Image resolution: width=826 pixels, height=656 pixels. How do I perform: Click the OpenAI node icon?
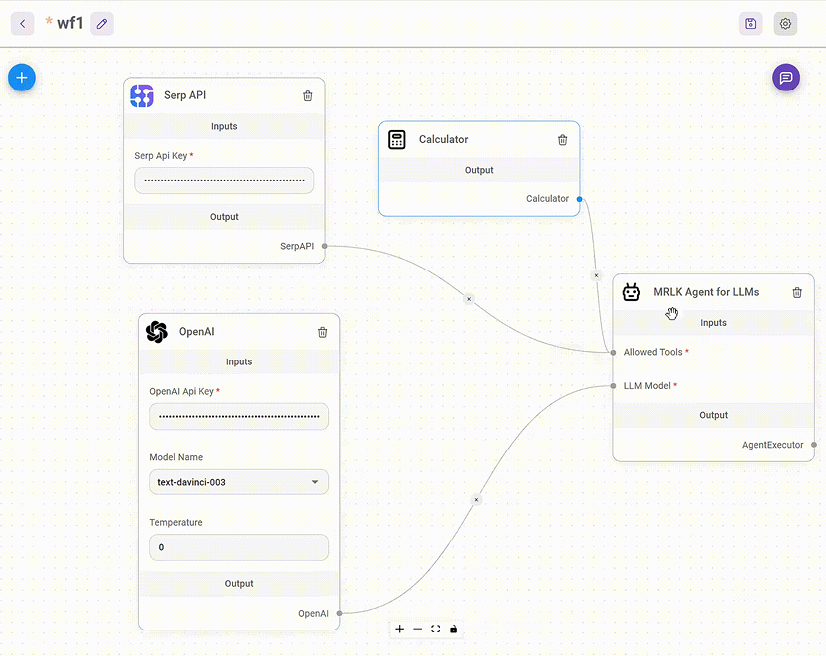coord(156,331)
